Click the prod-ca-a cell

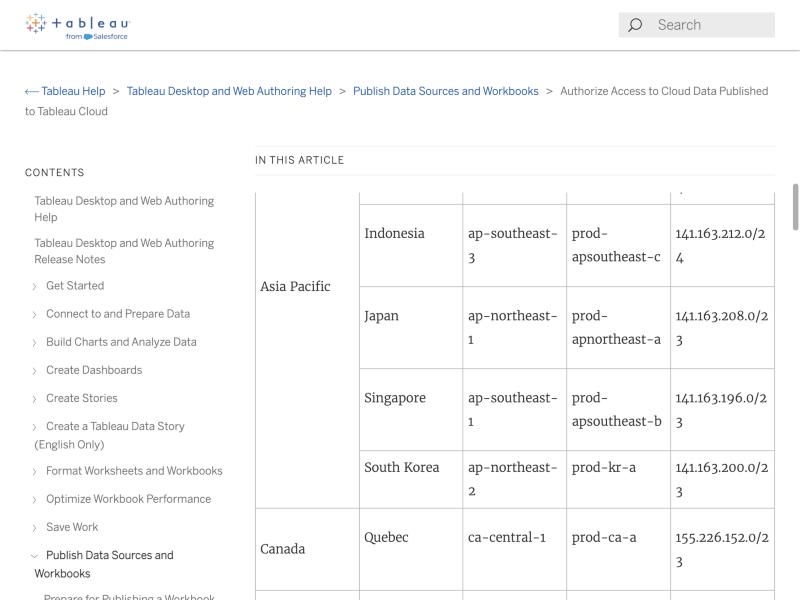click(x=618, y=549)
